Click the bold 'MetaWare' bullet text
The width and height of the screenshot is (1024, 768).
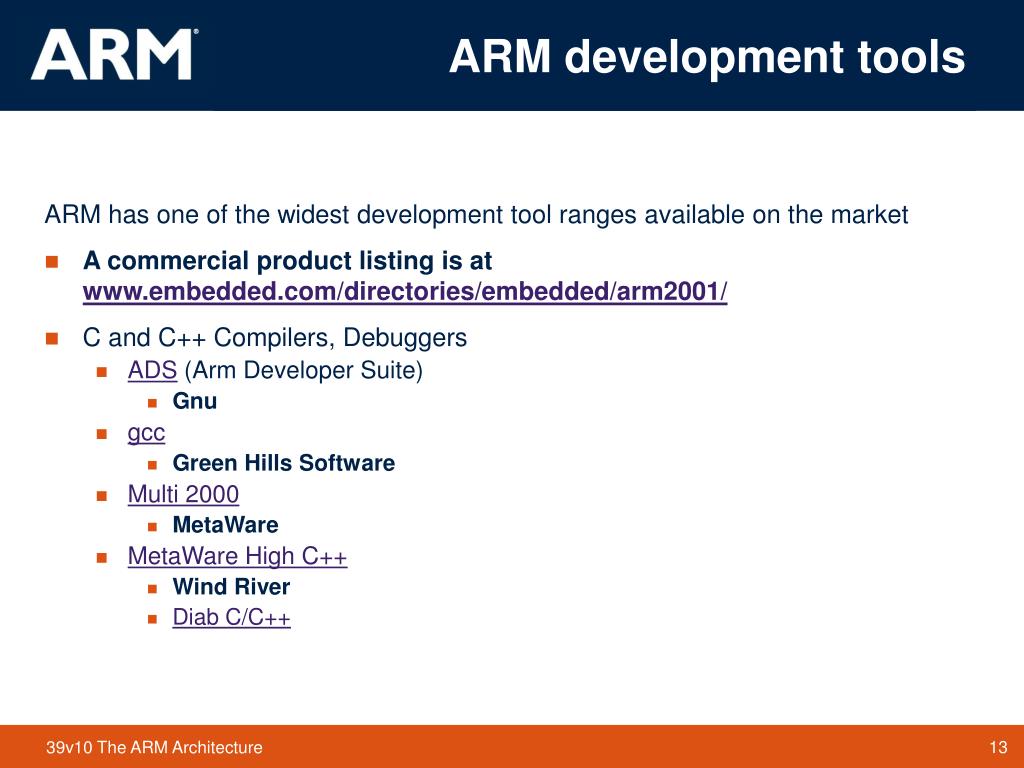click(x=225, y=525)
